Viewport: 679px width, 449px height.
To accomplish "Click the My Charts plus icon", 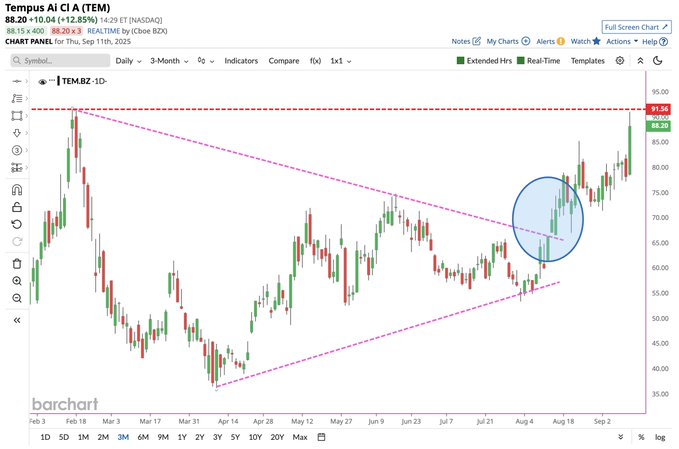I will pyautogui.click(x=526, y=41).
